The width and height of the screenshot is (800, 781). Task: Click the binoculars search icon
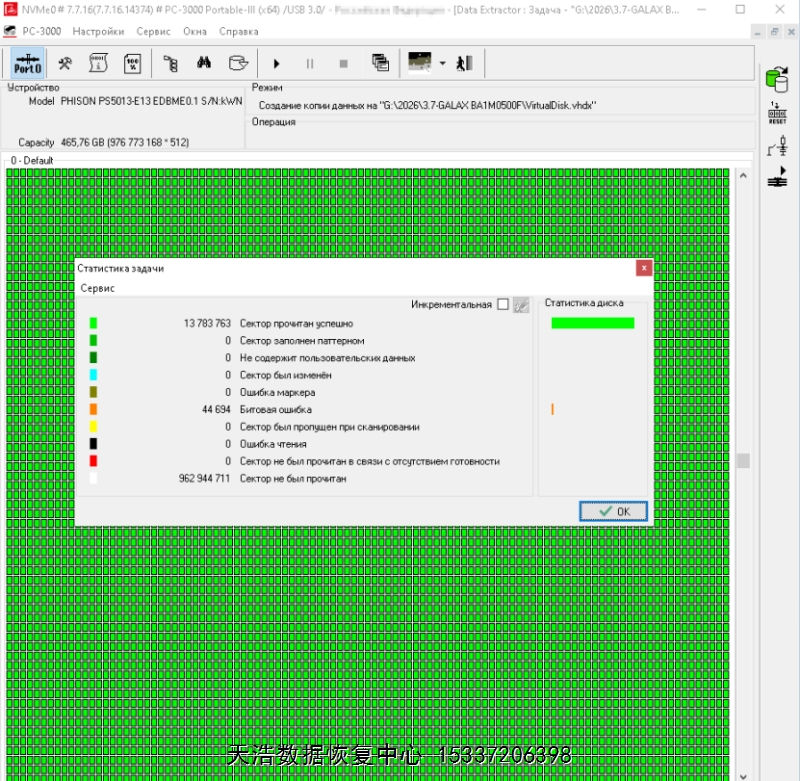click(204, 63)
